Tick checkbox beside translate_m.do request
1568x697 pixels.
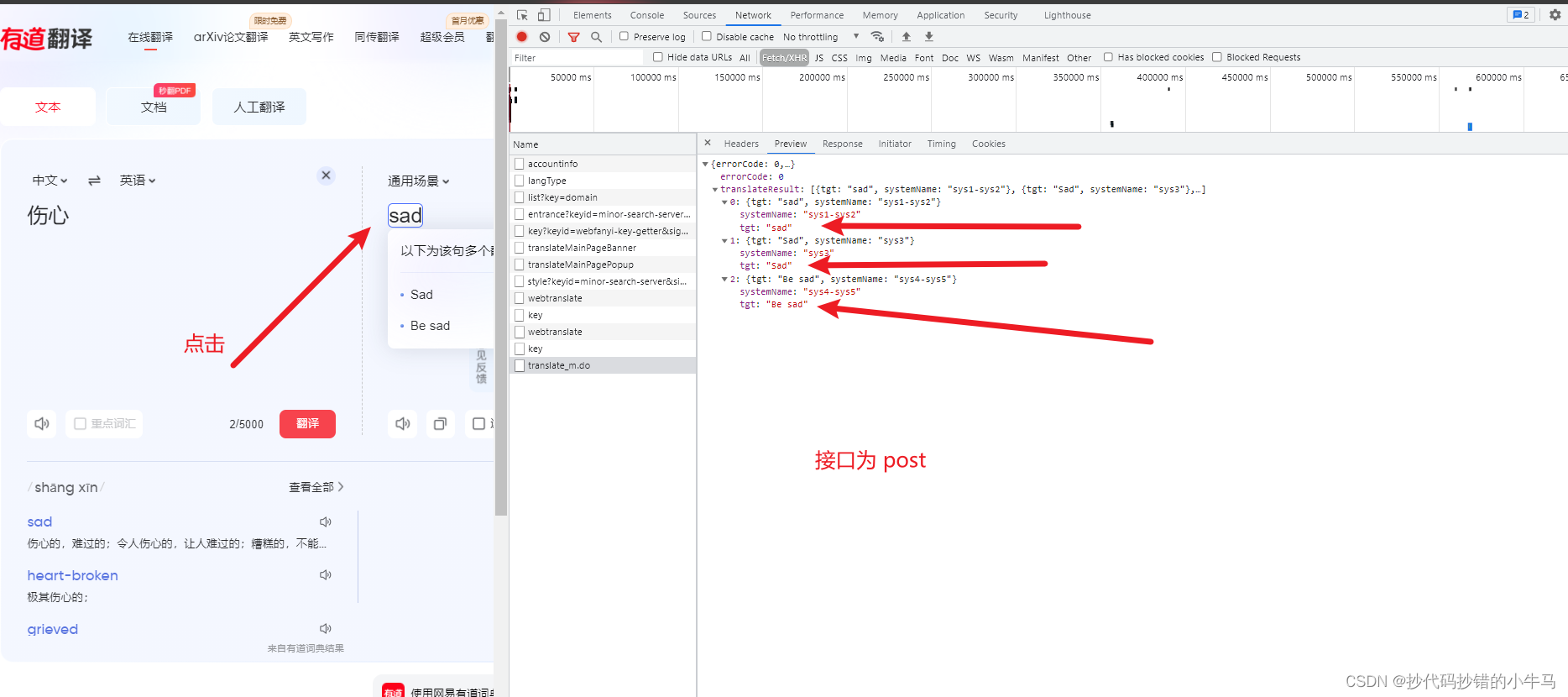[x=520, y=365]
